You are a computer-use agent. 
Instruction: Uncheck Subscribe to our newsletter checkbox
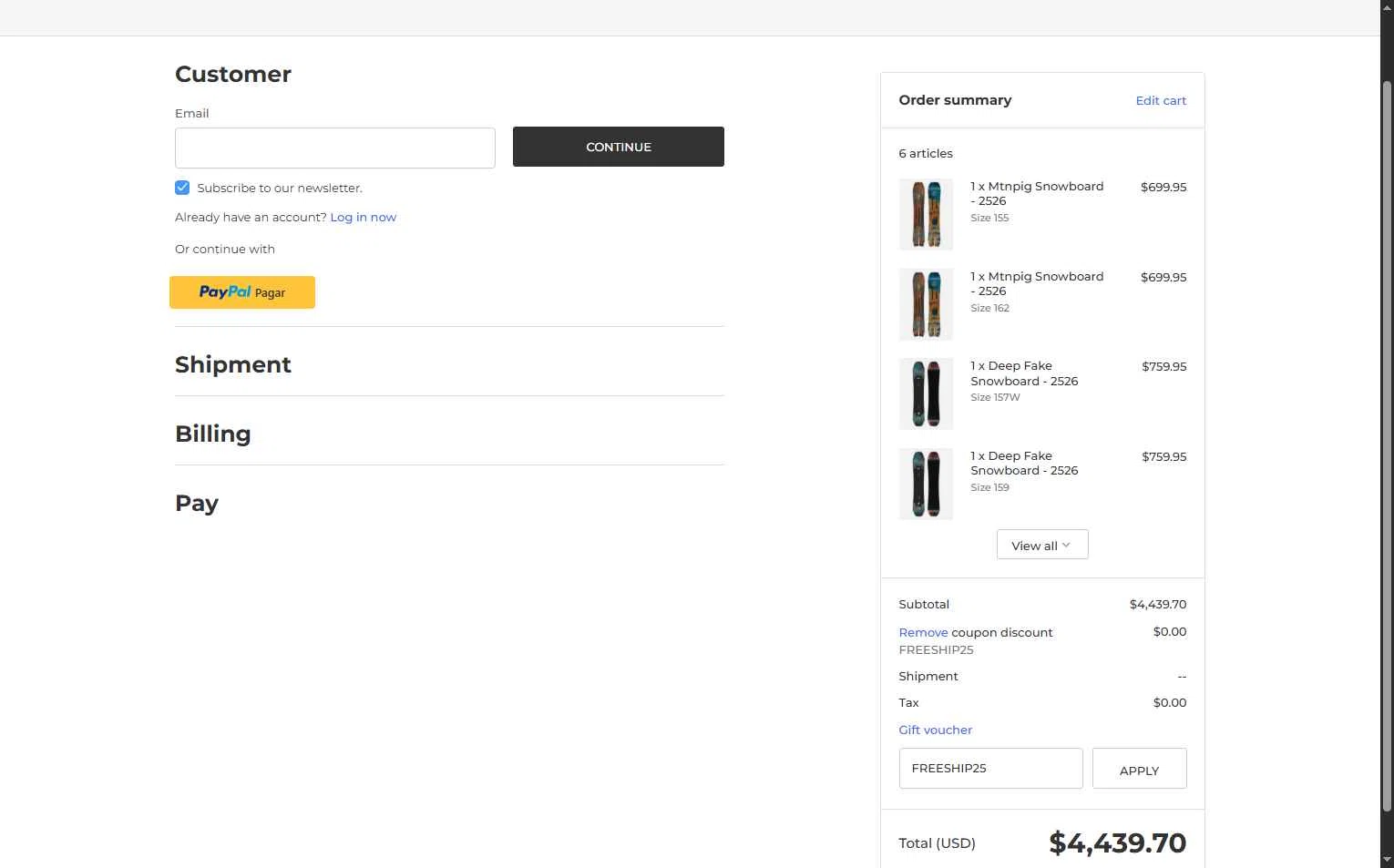tap(182, 188)
